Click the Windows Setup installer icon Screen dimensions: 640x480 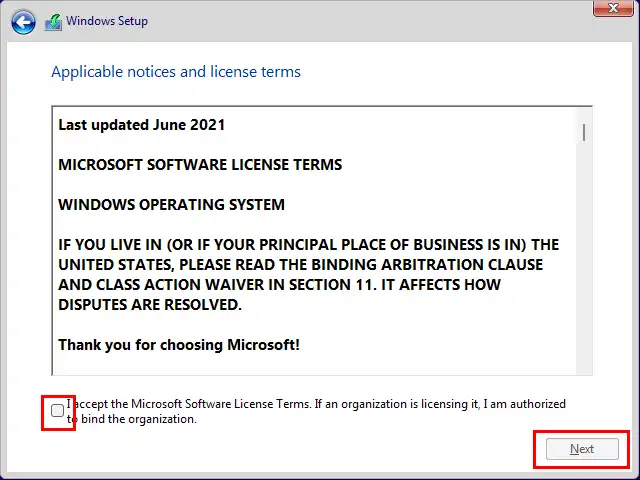tap(53, 22)
